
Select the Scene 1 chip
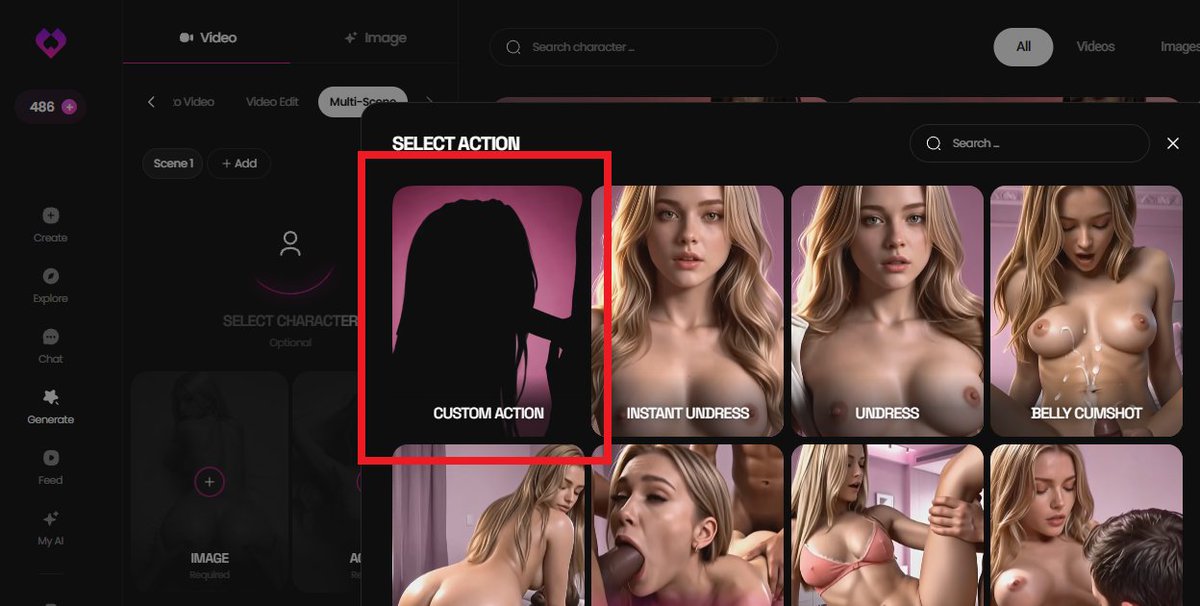pyautogui.click(x=173, y=163)
